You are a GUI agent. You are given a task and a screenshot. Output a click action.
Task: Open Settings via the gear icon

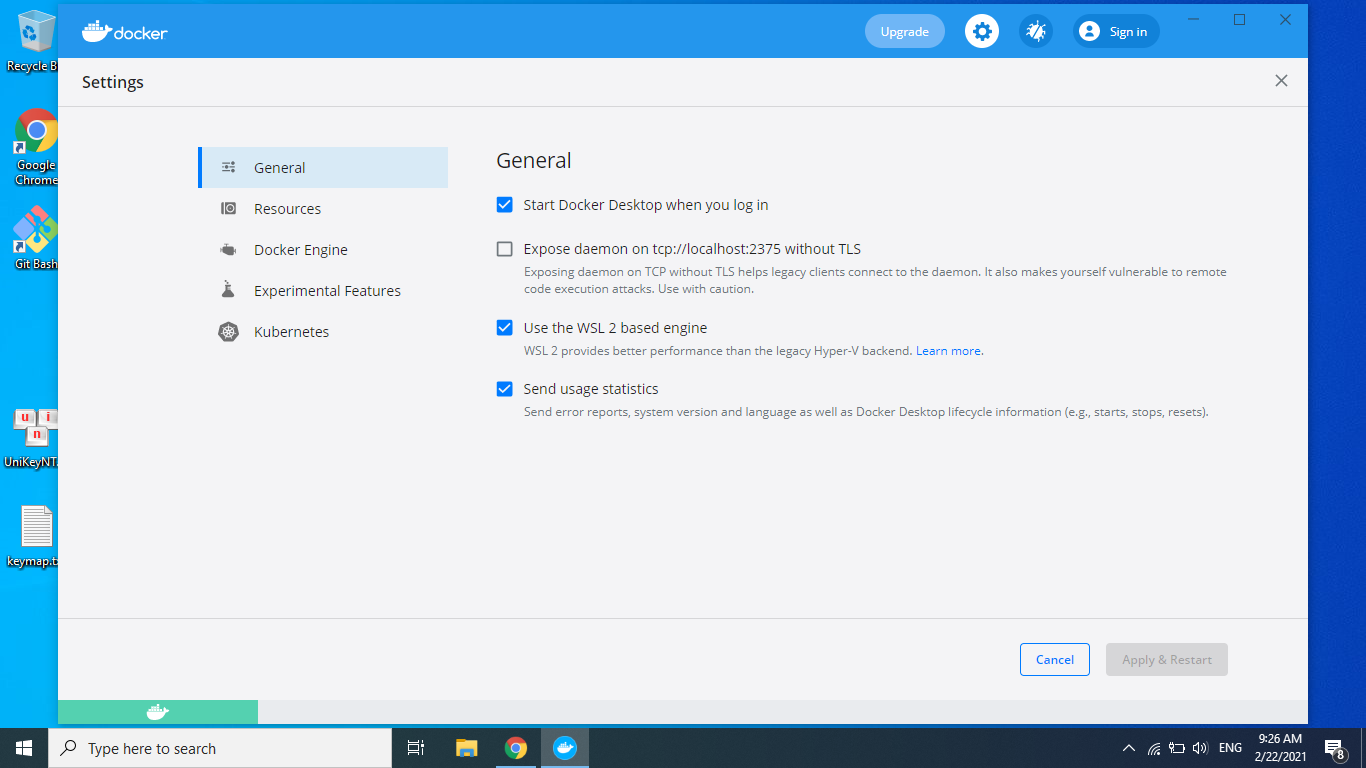982,31
